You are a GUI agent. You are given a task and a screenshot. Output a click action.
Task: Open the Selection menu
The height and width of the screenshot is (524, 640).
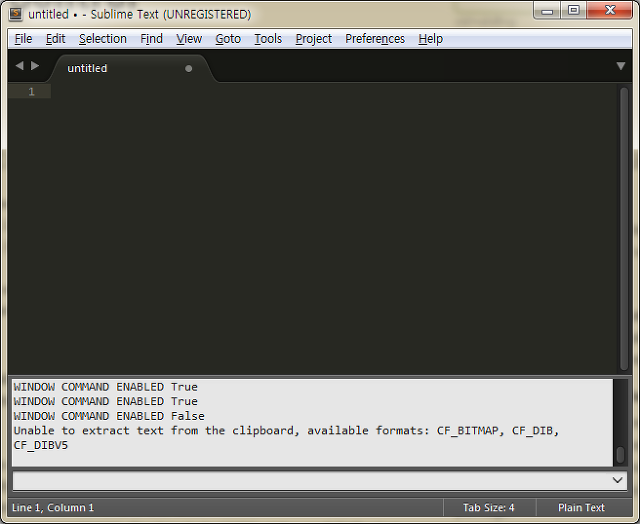point(103,39)
